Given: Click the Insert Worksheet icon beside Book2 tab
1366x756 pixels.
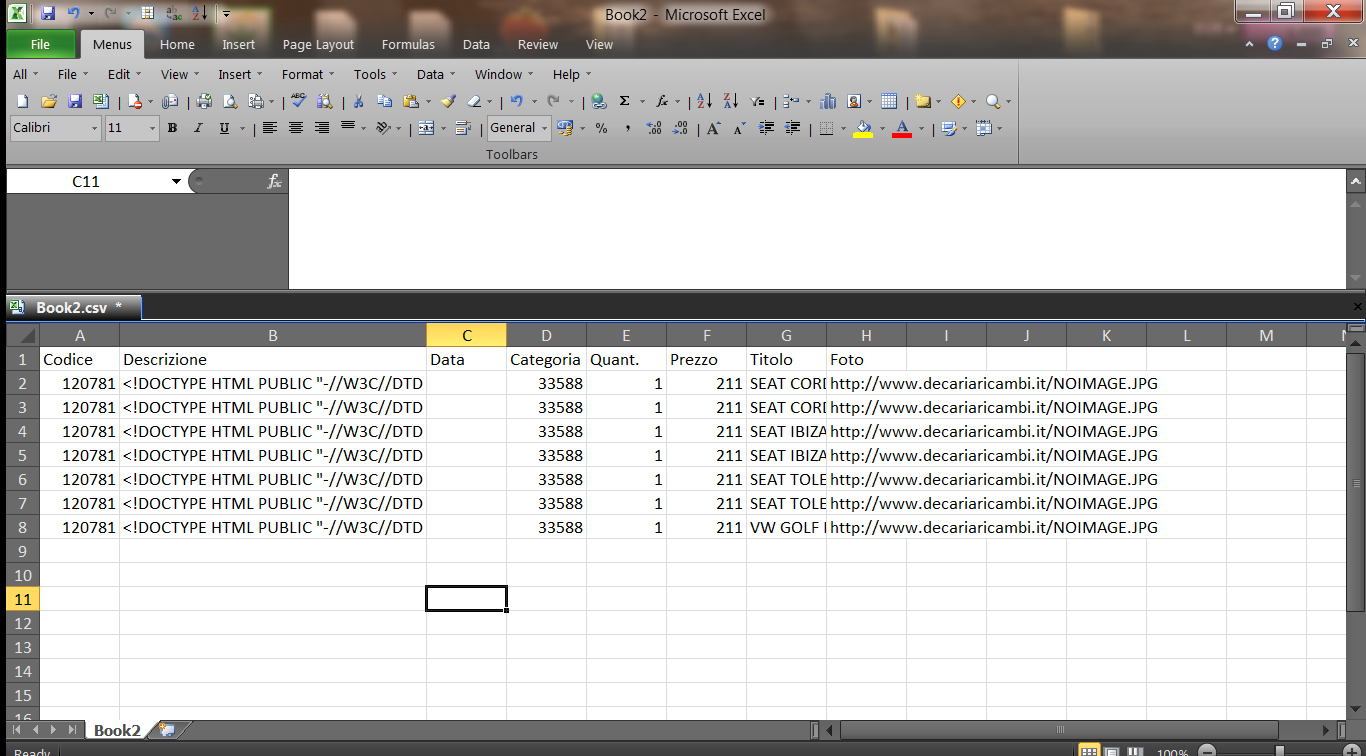Looking at the screenshot, I should (166, 730).
